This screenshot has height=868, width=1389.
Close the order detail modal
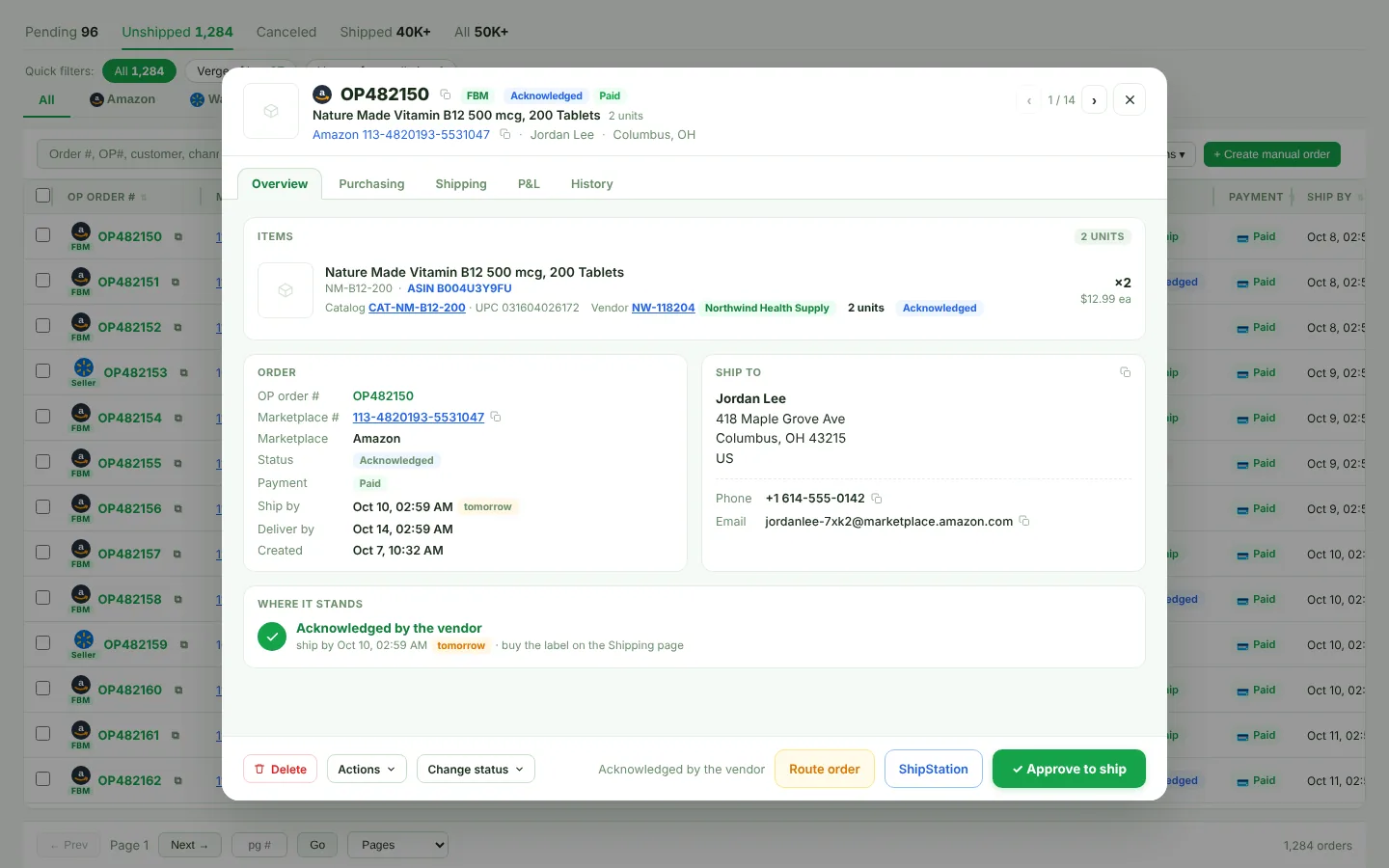coord(1130,99)
